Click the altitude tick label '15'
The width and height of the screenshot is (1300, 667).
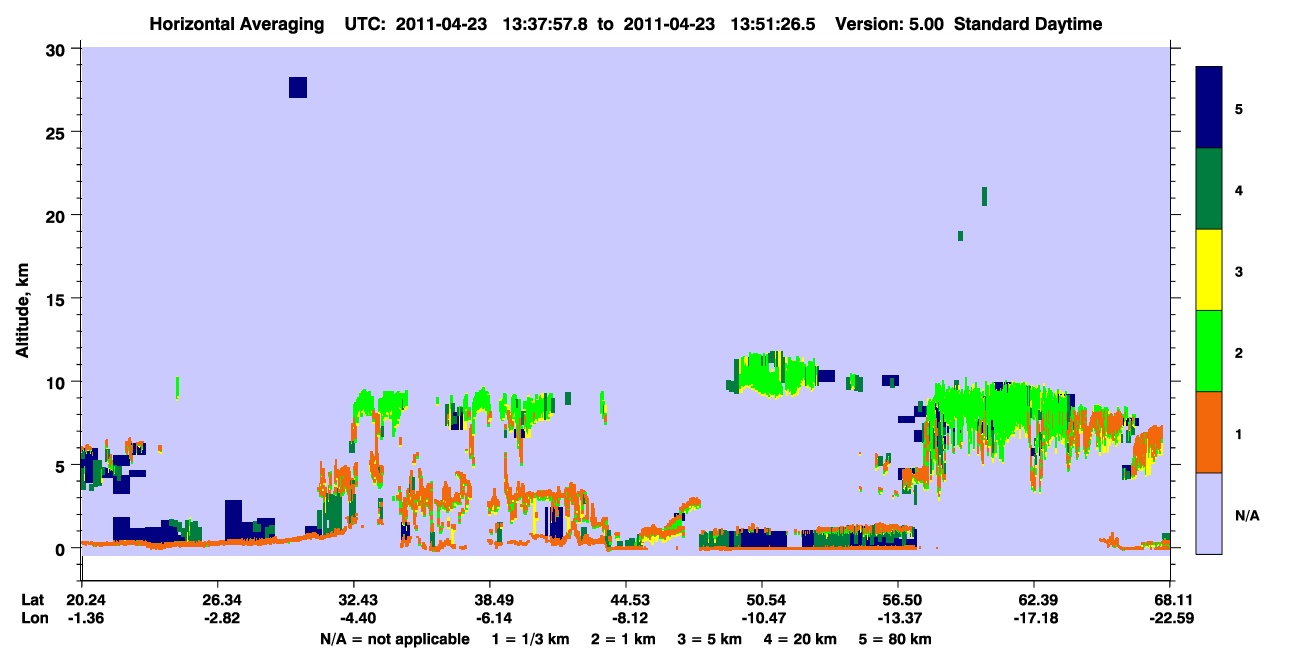[x=58, y=299]
